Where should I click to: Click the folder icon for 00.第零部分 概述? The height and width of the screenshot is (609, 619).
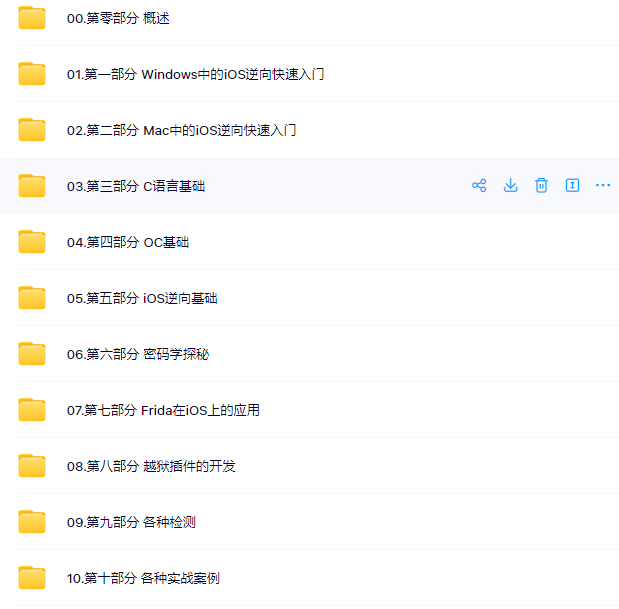[x=32, y=18]
